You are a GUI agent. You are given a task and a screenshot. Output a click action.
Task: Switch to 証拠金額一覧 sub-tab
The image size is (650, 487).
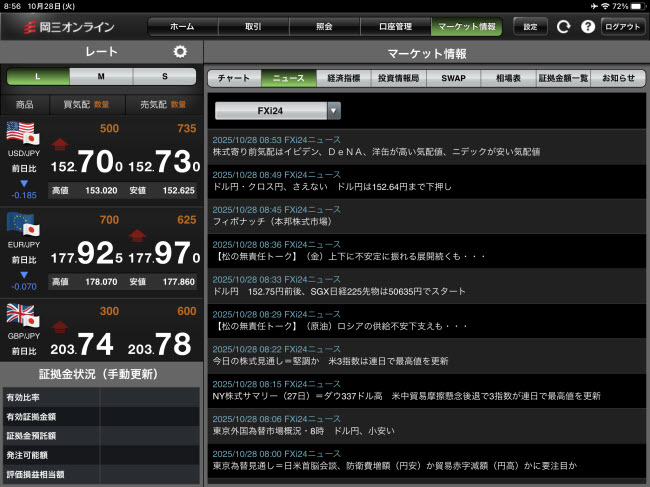563,78
